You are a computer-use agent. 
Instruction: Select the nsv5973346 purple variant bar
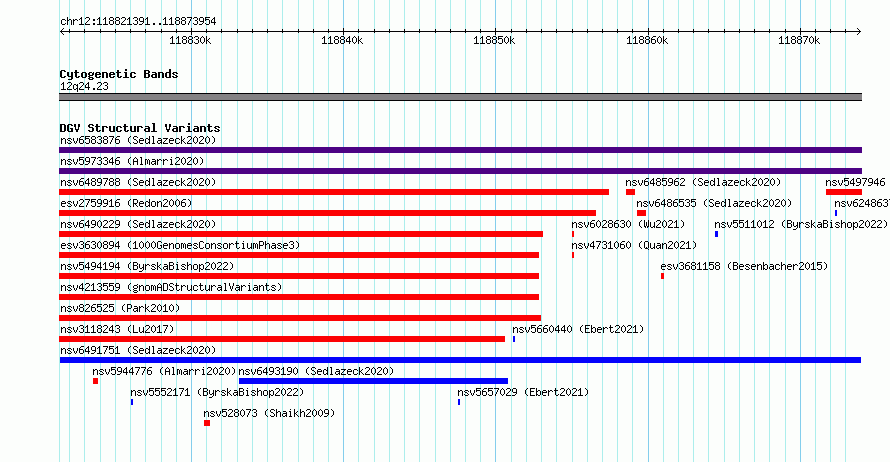(x=460, y=171)
